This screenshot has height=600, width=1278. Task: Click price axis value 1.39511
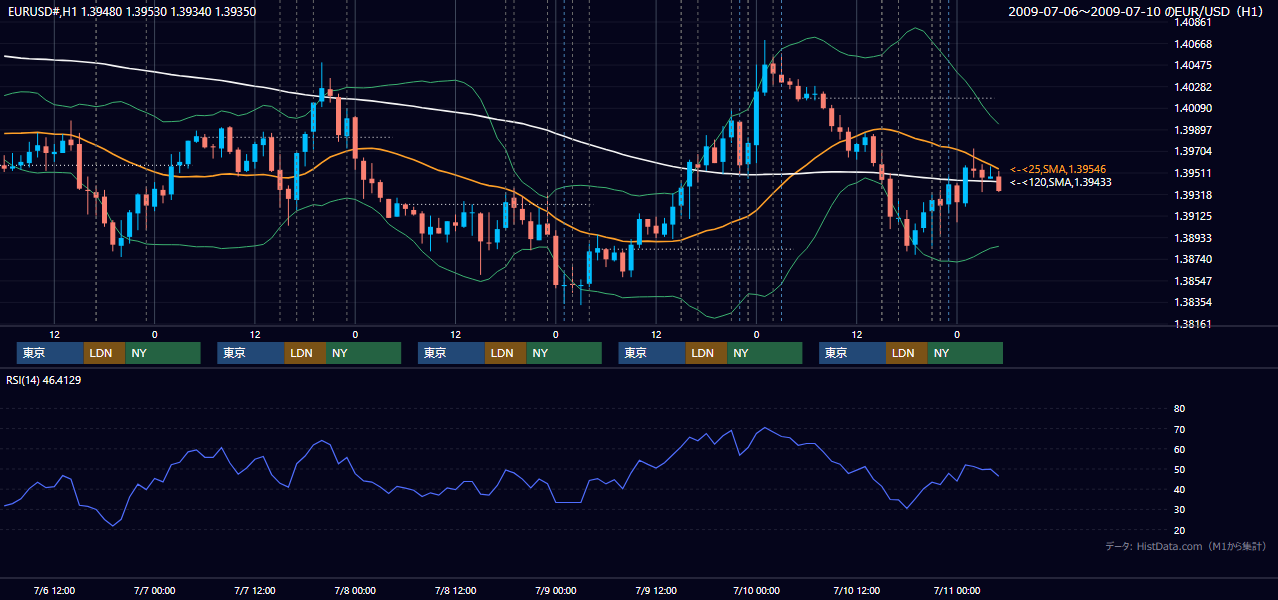(1192, 173)
